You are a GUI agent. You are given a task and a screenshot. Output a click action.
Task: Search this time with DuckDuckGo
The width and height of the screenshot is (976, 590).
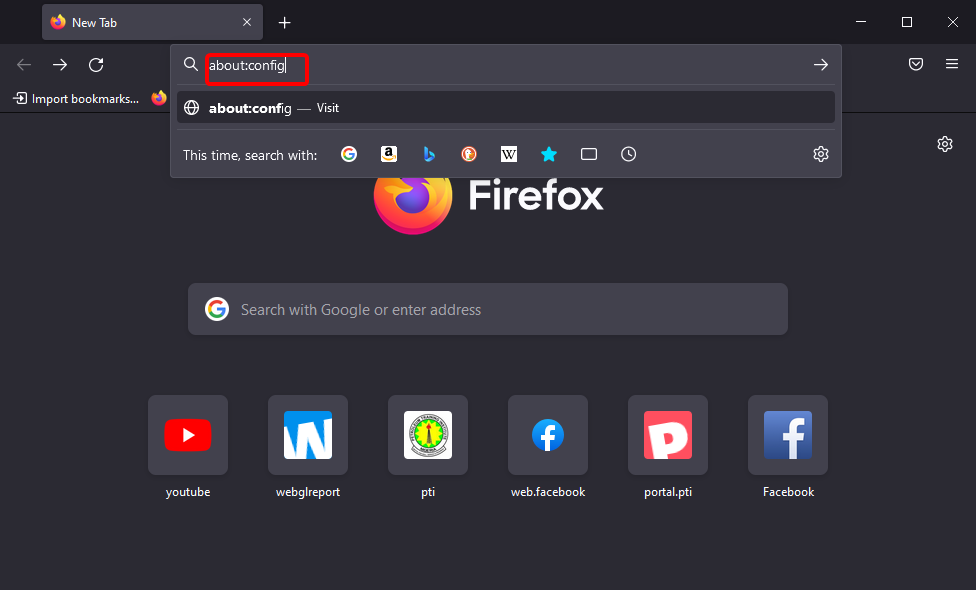click(x=469, y=154)
